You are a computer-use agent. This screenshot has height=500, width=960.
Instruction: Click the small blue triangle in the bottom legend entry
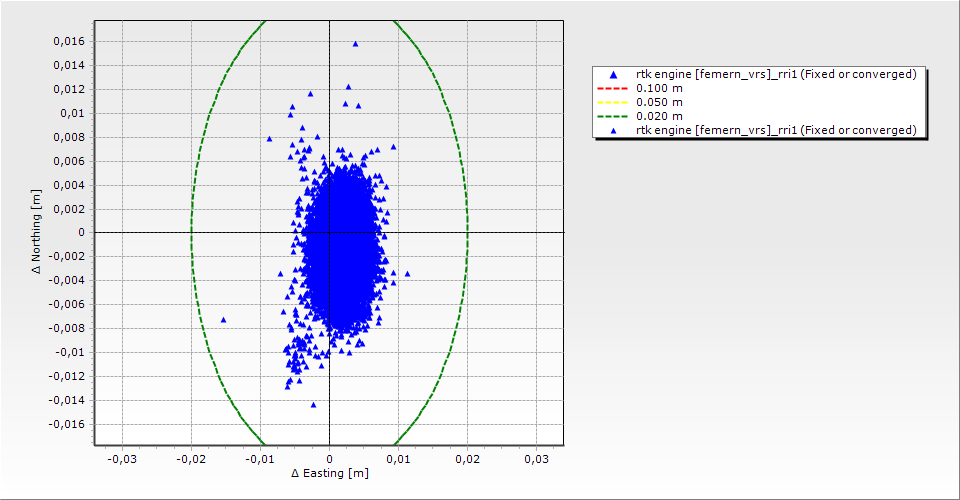613,130
